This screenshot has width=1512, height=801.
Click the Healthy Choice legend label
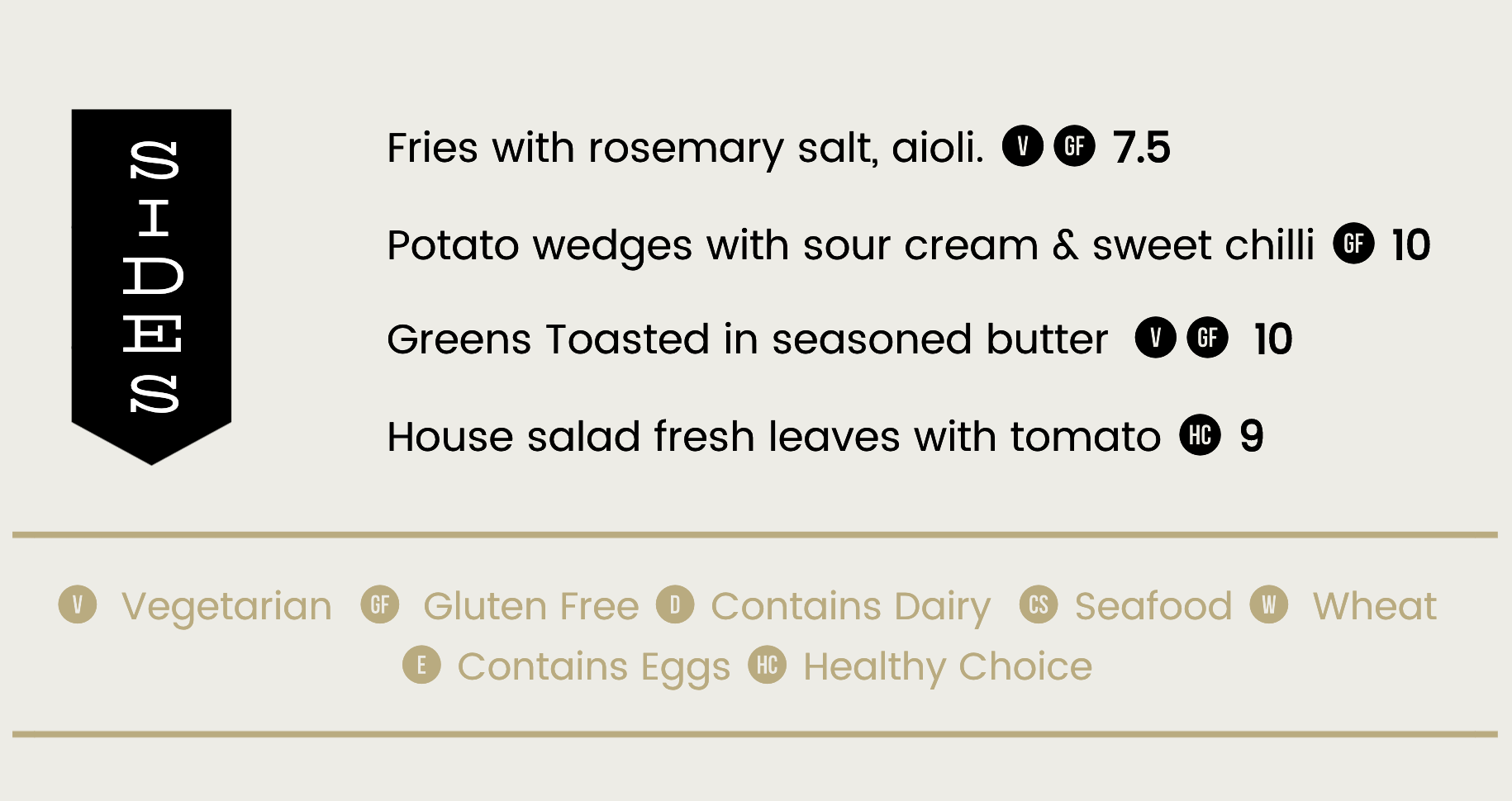click(x=948, y=667)
